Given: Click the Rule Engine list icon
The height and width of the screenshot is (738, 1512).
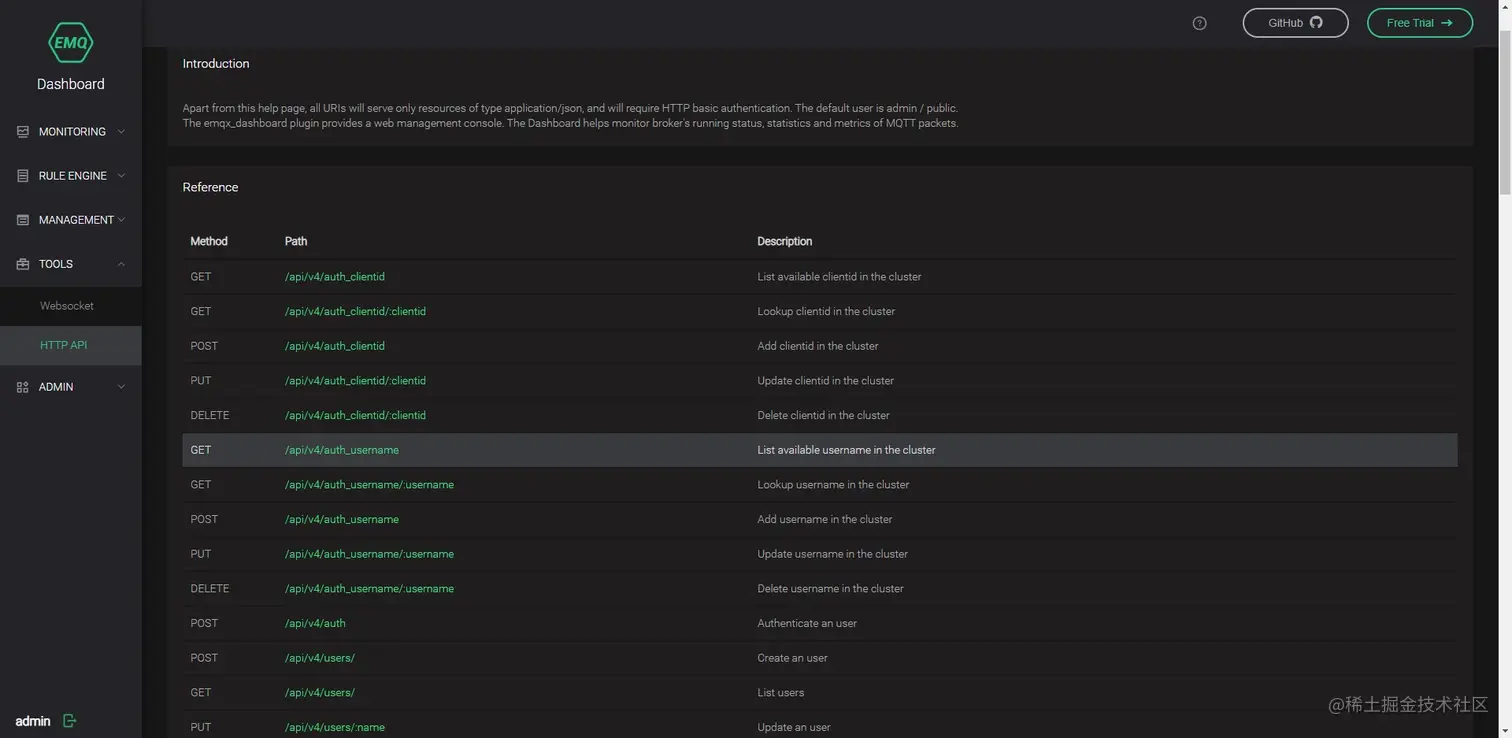Looking at the screenshot, I should pos(22,176).
